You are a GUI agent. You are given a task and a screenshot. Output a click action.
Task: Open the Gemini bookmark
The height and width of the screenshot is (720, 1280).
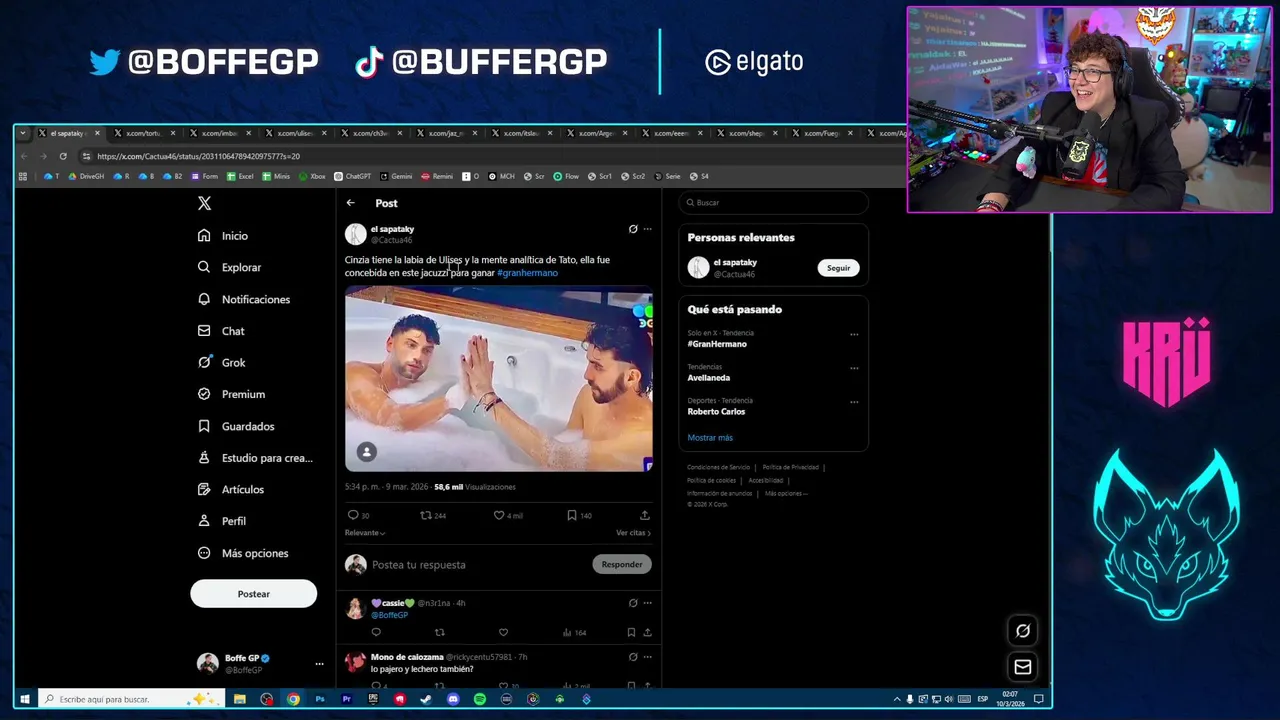396,176
